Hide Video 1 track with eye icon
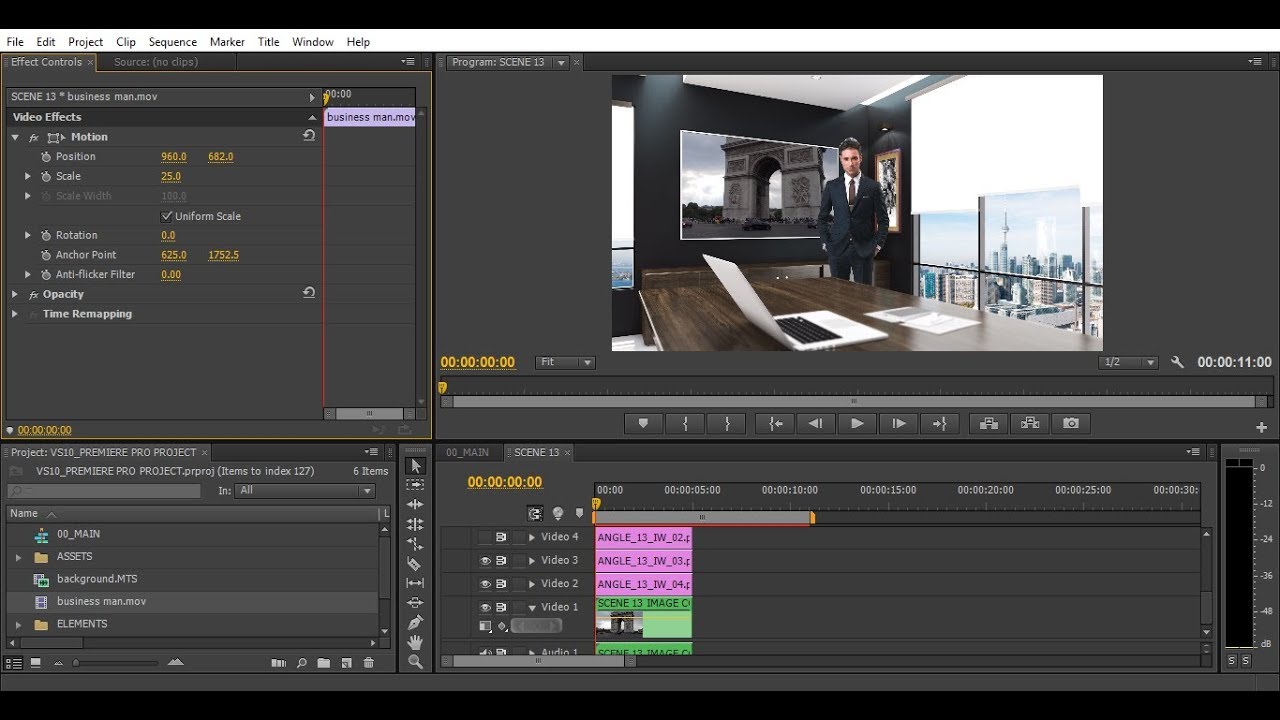1280x720 pixels. coord(485,607)
